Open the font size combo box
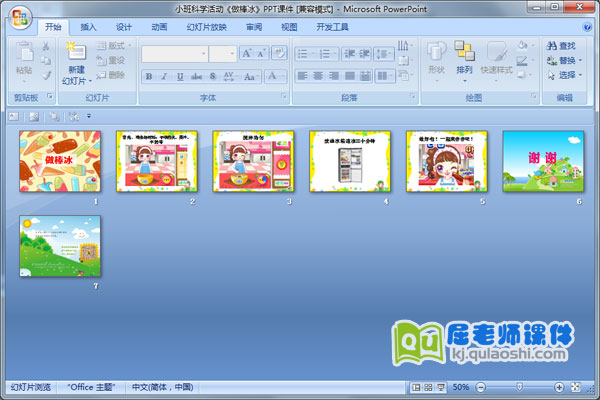 pyautogui.click(x=223, y=54)
